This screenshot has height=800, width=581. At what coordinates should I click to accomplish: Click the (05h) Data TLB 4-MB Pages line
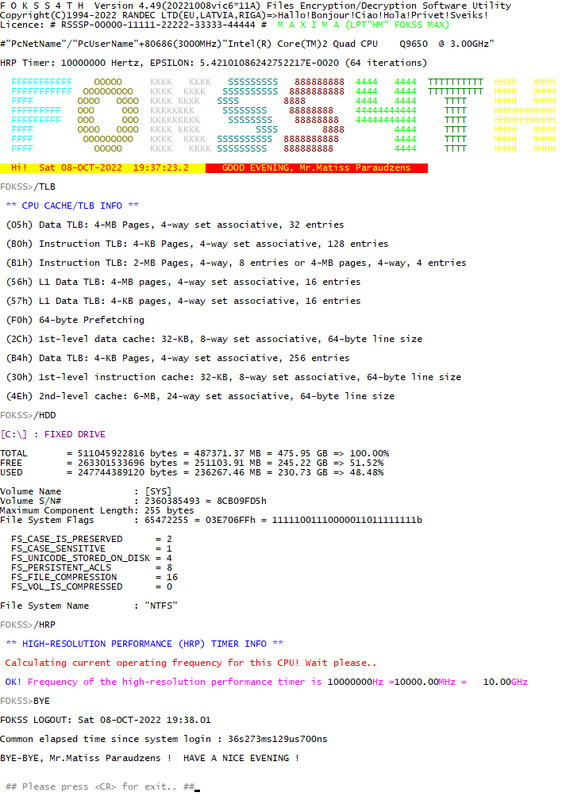[175, 225]
